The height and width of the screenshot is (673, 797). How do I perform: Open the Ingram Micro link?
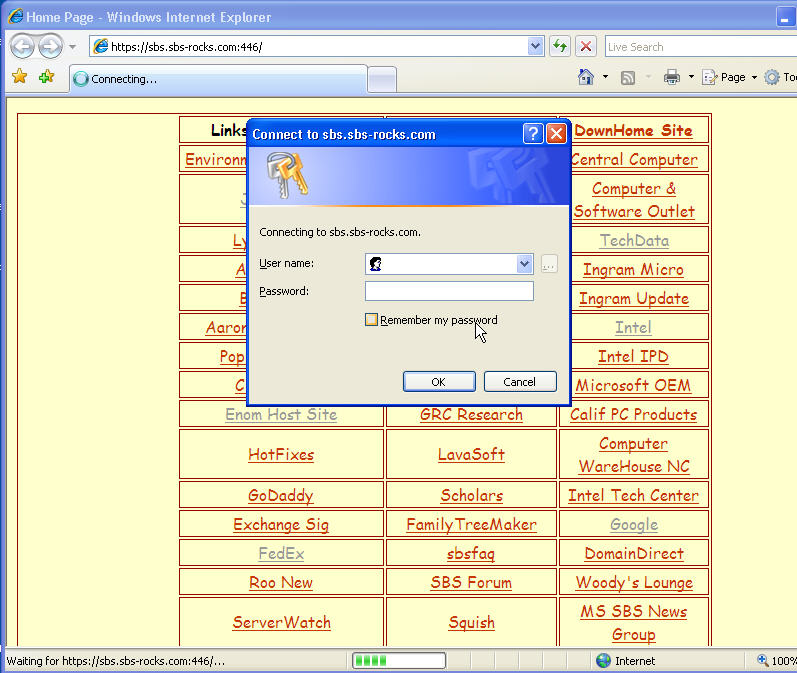[633, 269]
